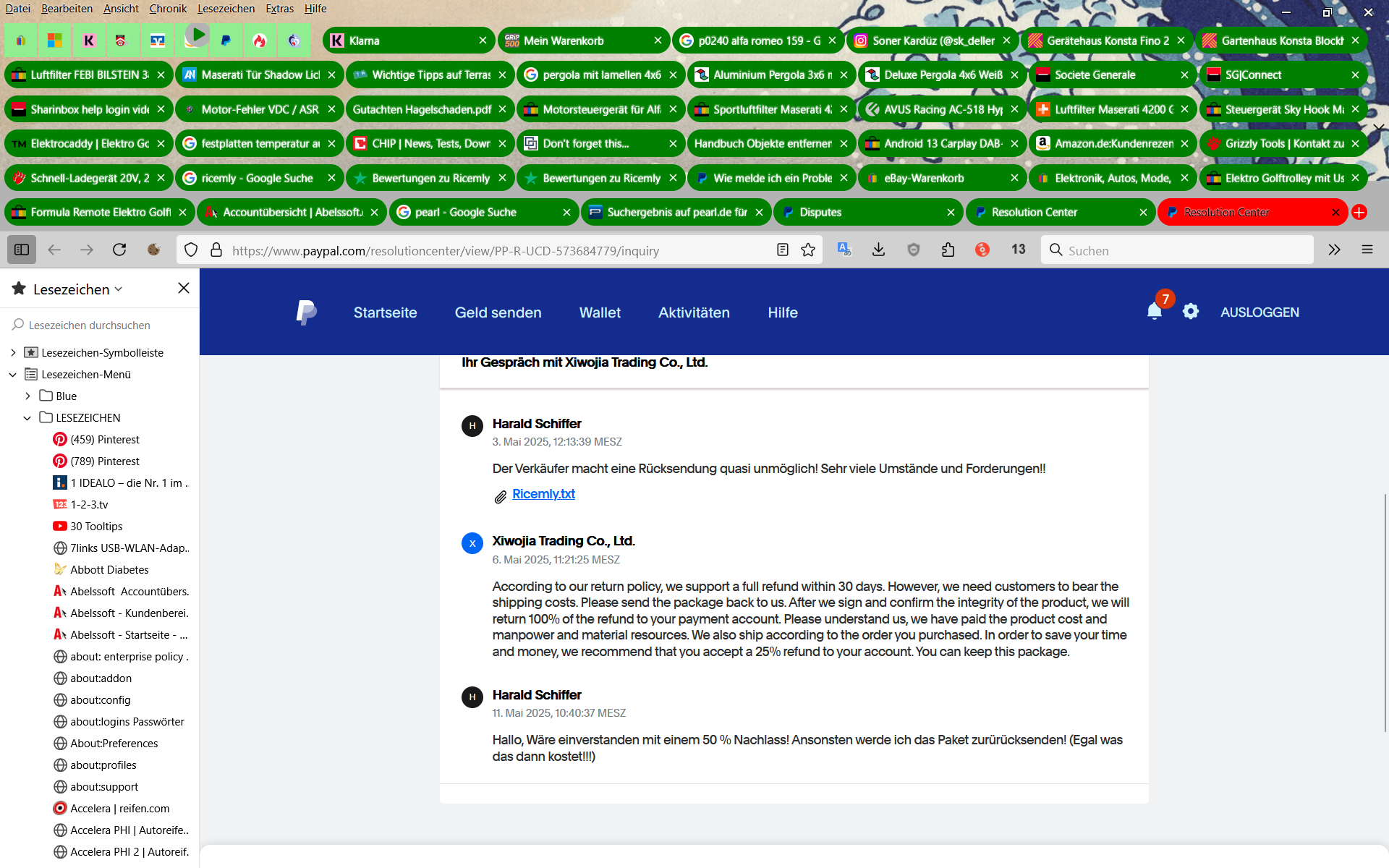Open Aktivitäten in PayPal navigation
The image size is (1389, 868).
pyautogui.click(x=694, y=312)
